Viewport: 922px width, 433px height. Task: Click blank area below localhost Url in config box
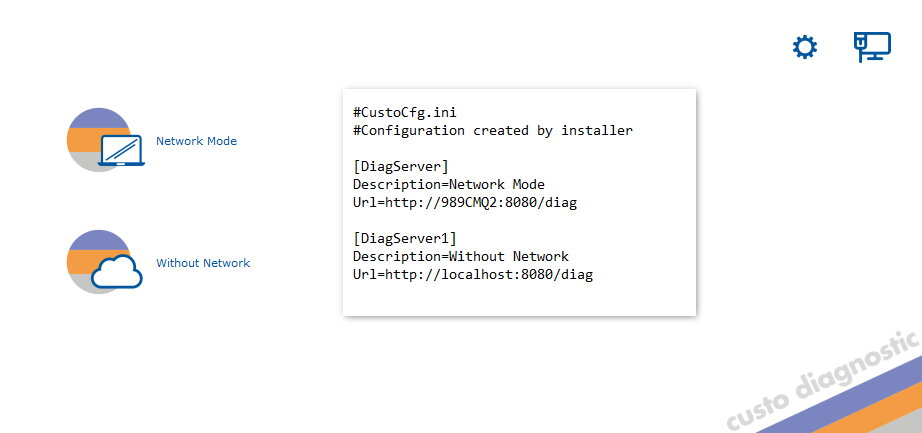tap(519, 299)
